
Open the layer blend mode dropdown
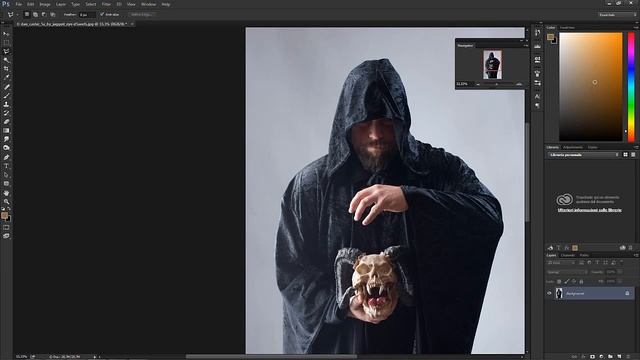click(x=567, y=272)
